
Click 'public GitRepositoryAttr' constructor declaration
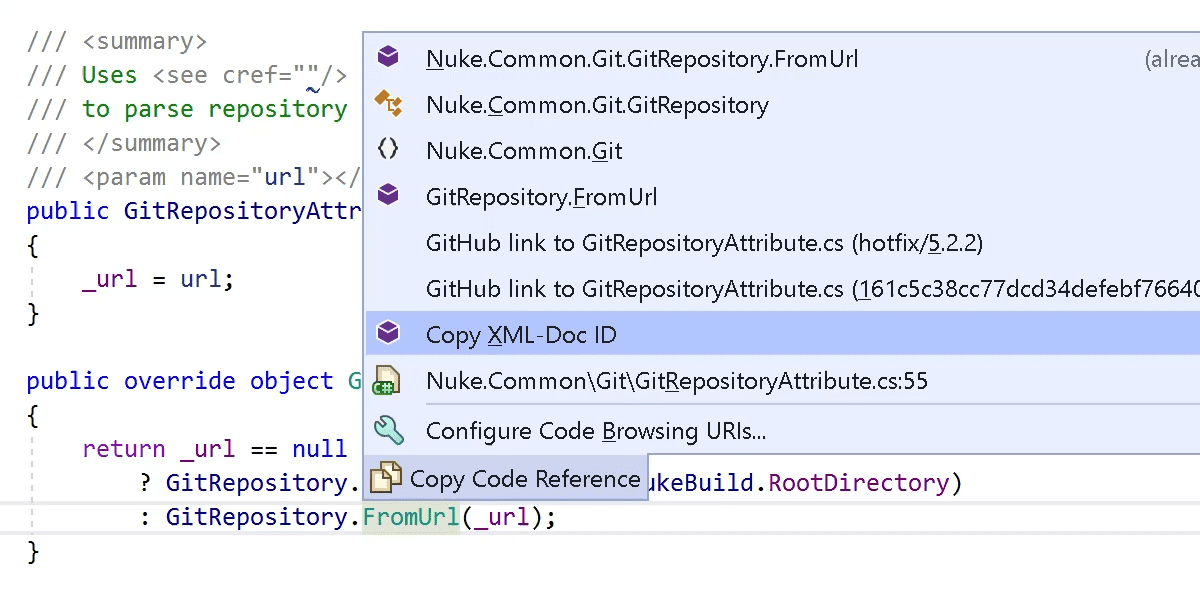(194, 211)
